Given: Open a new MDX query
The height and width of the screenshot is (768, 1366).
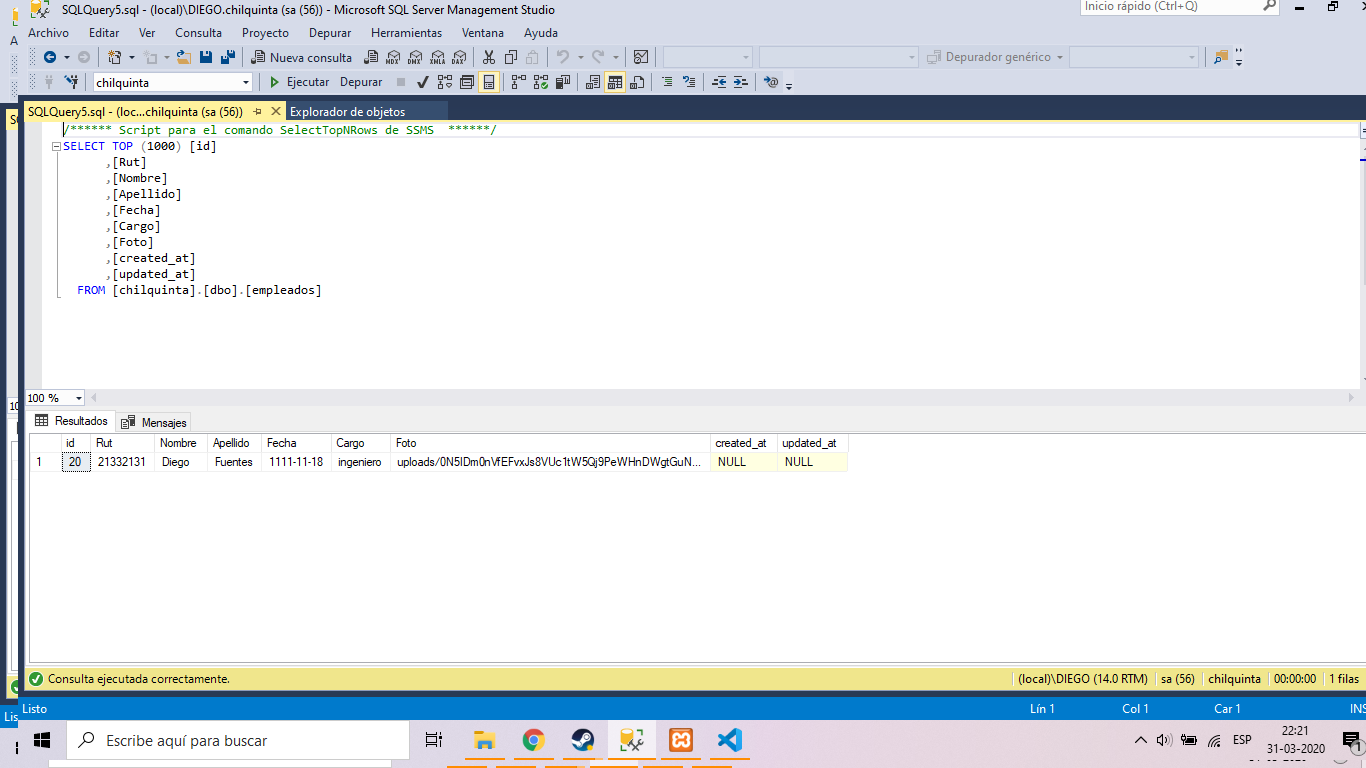Looking at the screenshot, I should coord(393,57).
